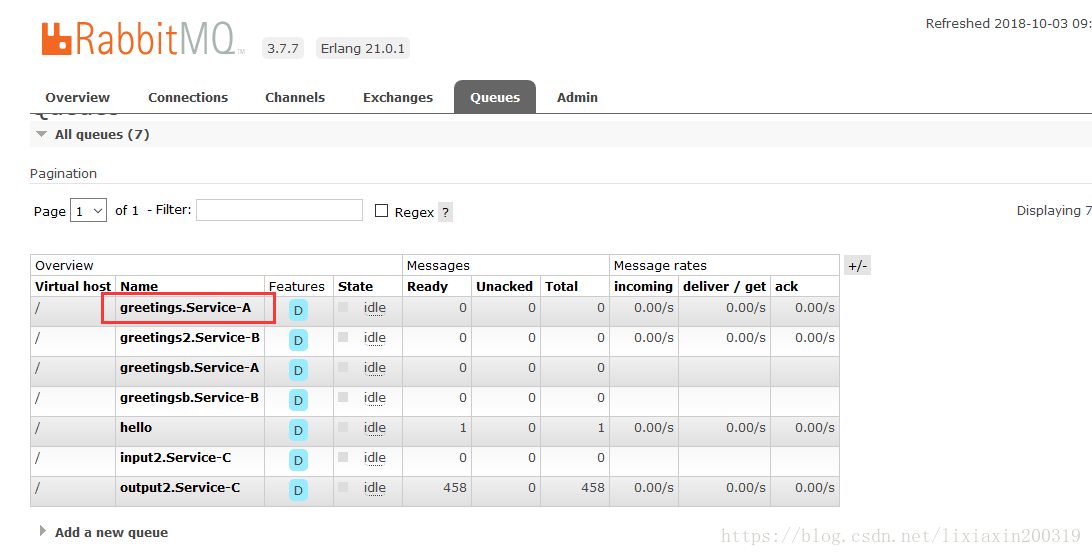Click the Erlang 21.0.1 version label
The width and height of the screenshot is (1092, 556).
click(x=362, y=49)
